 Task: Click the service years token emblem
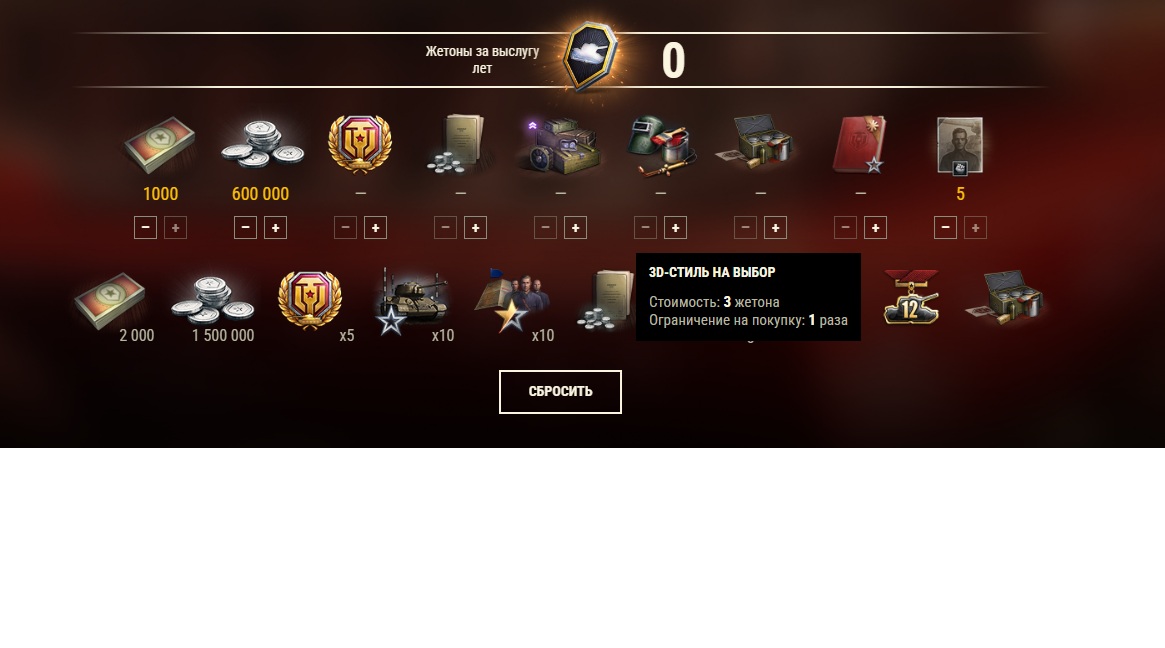[x=590, y=56]
